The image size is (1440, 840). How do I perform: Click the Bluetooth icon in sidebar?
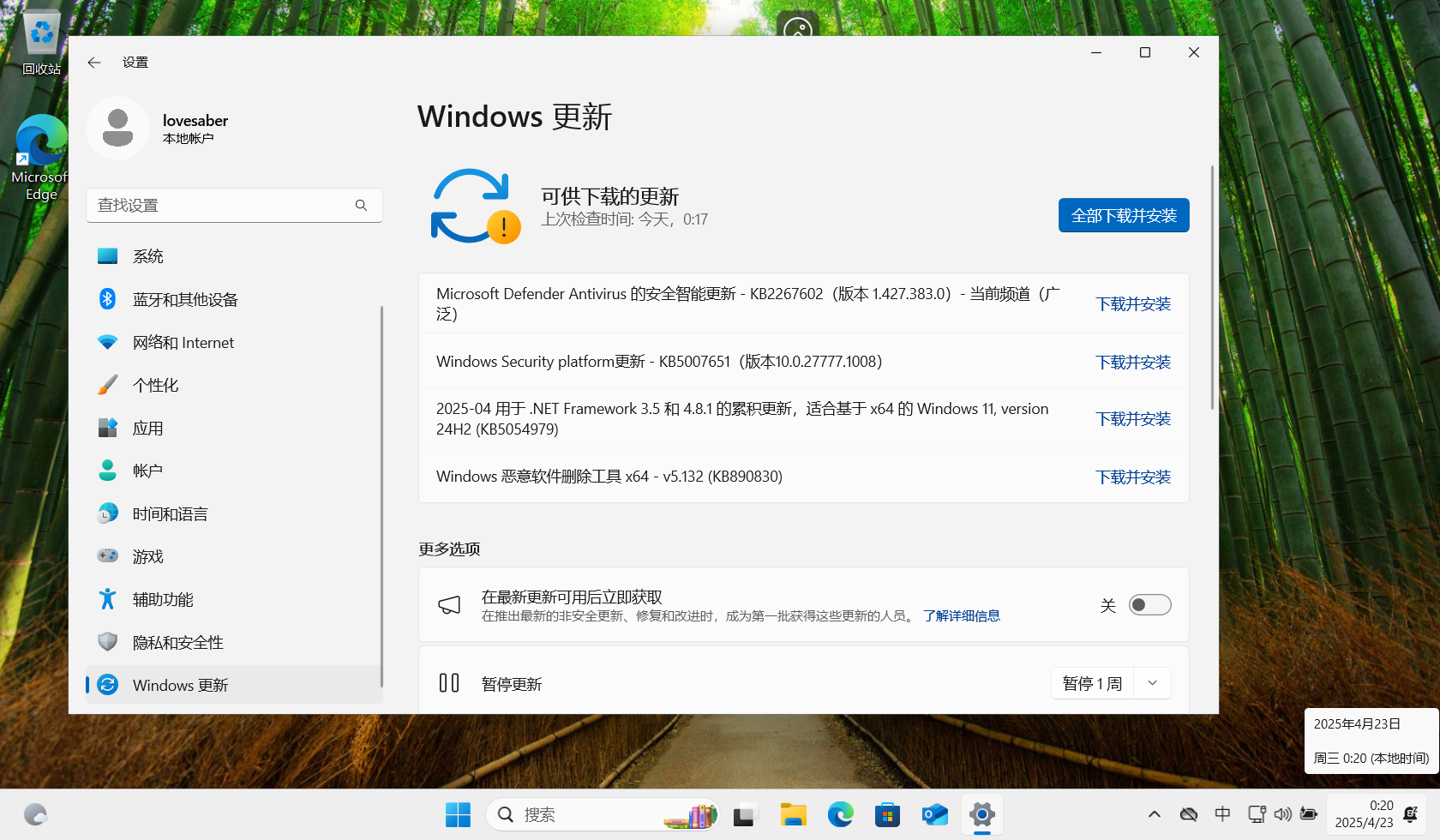(x=107, y=299)
